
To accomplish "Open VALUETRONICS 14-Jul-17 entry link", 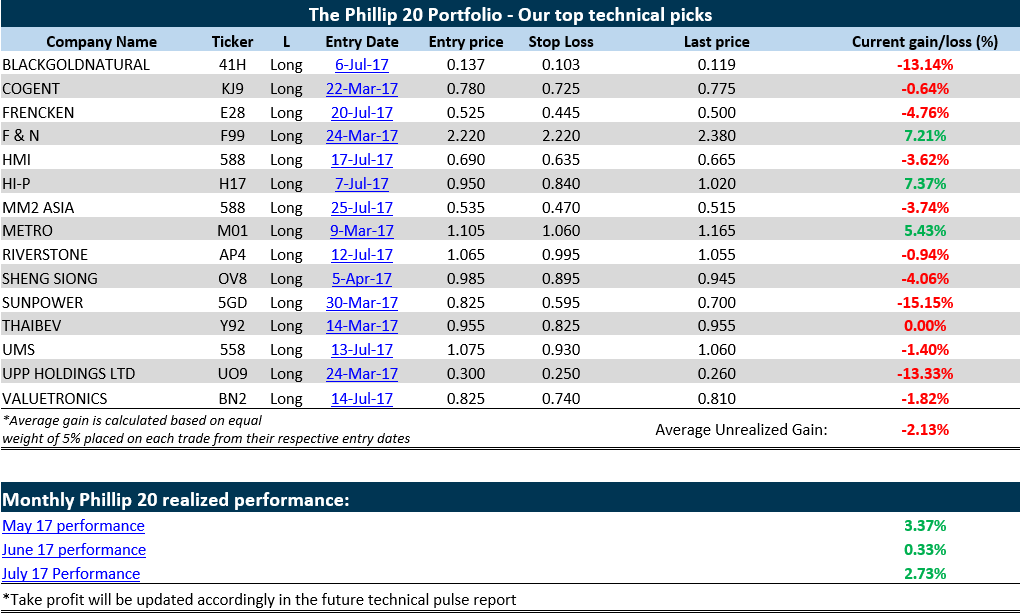I will pyautogui.click(x=362, y=398).
